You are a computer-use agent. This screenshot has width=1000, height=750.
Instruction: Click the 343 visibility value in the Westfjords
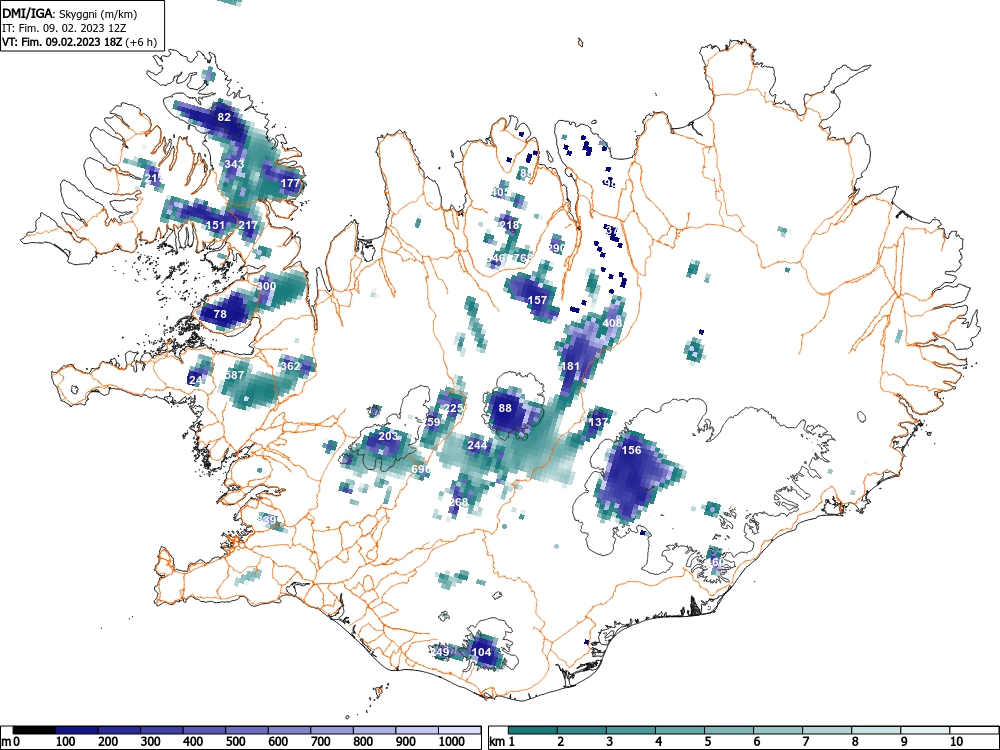[x=234, y=164]
